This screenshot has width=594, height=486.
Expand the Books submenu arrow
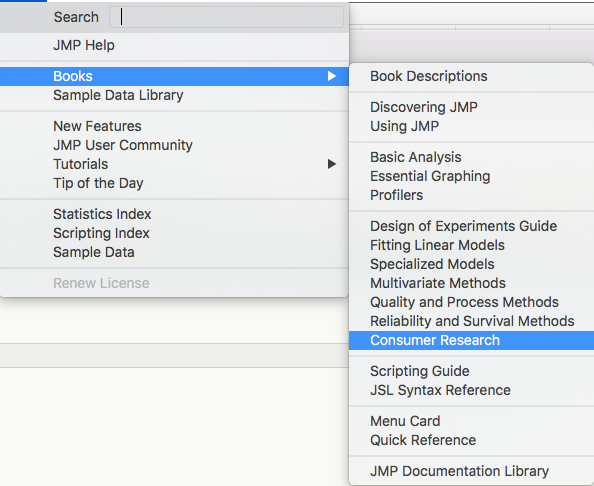click(331, 76)
